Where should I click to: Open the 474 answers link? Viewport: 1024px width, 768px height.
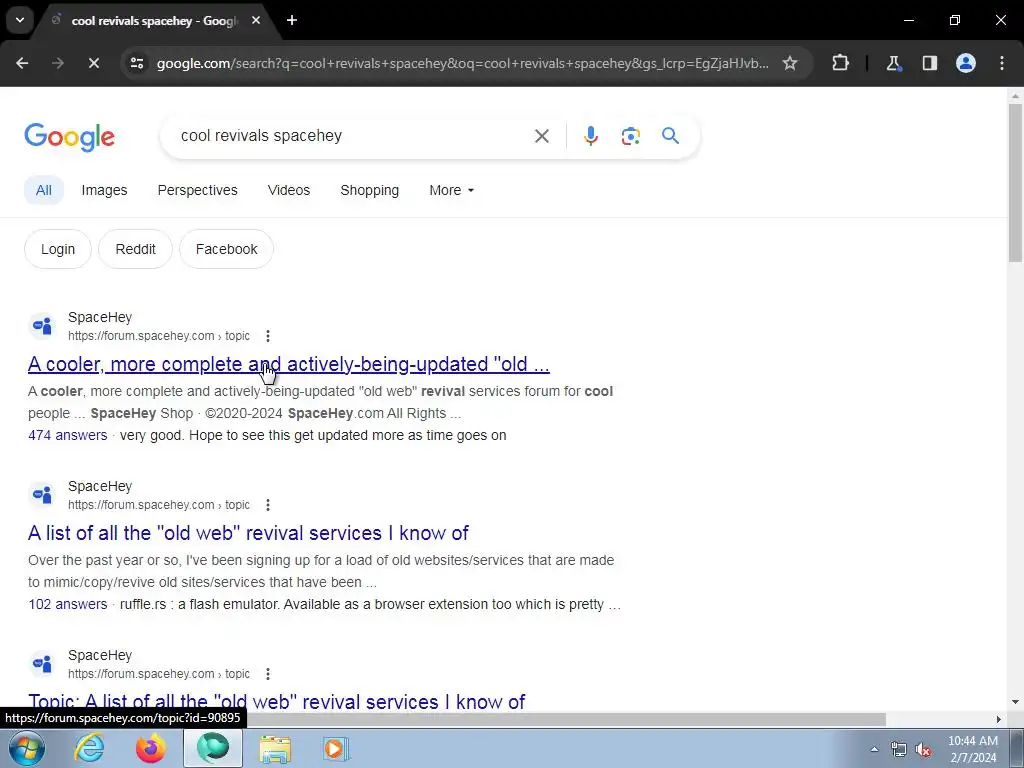tap(67, 435)
